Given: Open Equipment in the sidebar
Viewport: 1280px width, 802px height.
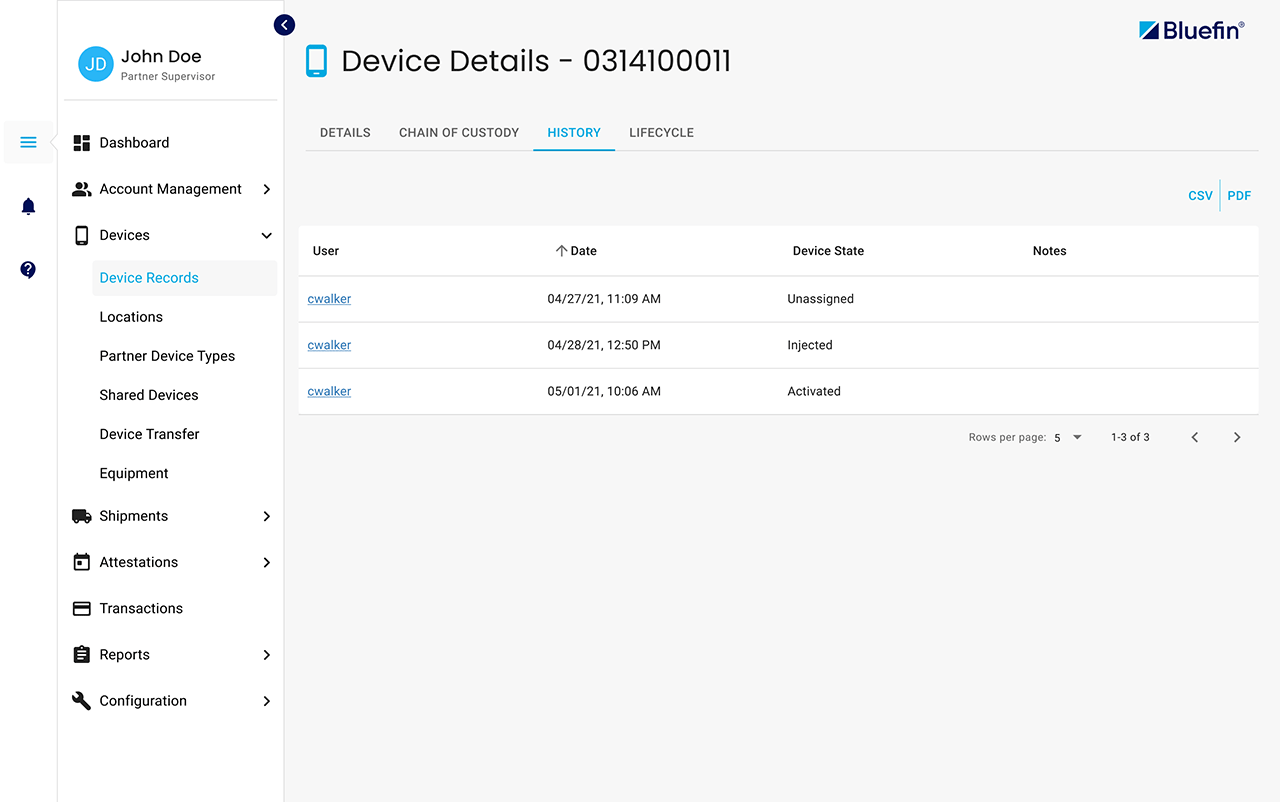Looking at the screenshot, I should coord(134,473).
